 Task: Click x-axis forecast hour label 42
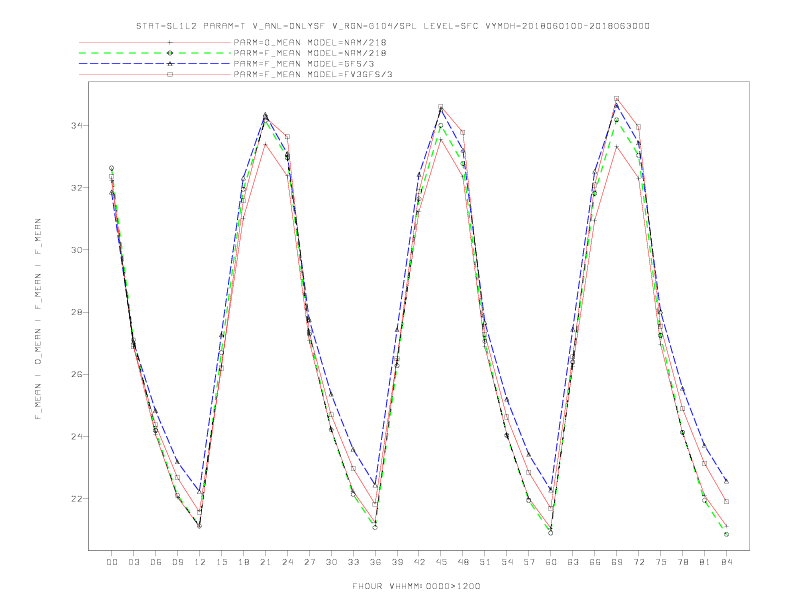pos(419,562)
